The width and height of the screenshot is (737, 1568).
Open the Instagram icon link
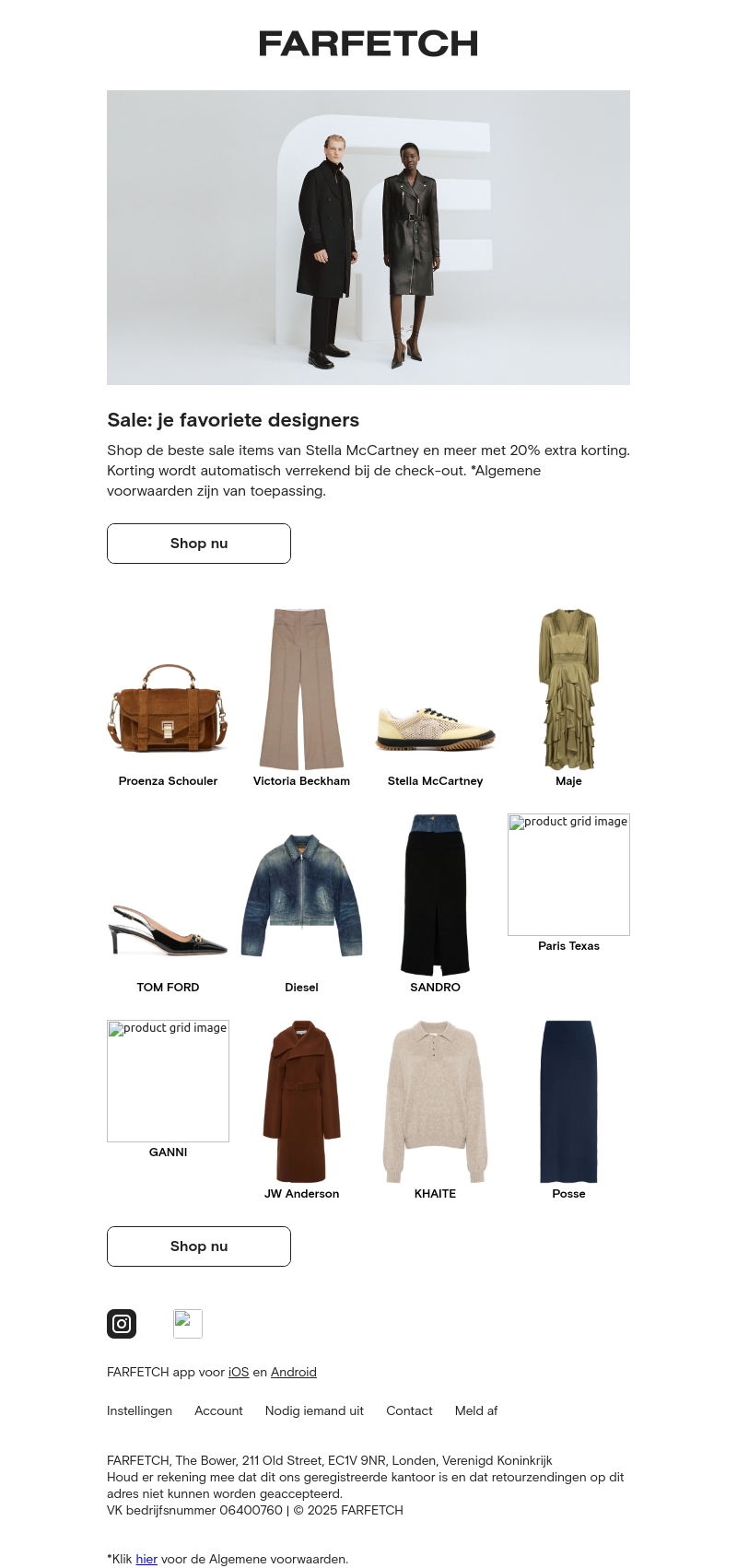point(122,1324)
